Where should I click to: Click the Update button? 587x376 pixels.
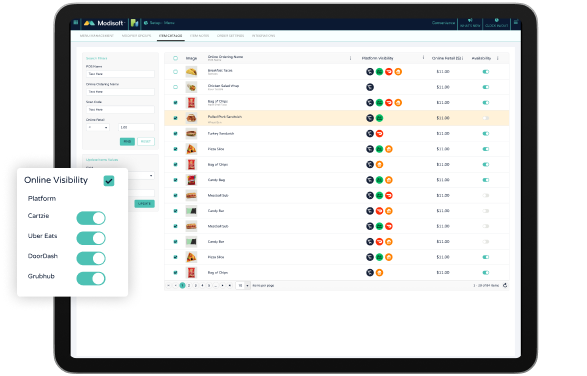click(145, 204)
